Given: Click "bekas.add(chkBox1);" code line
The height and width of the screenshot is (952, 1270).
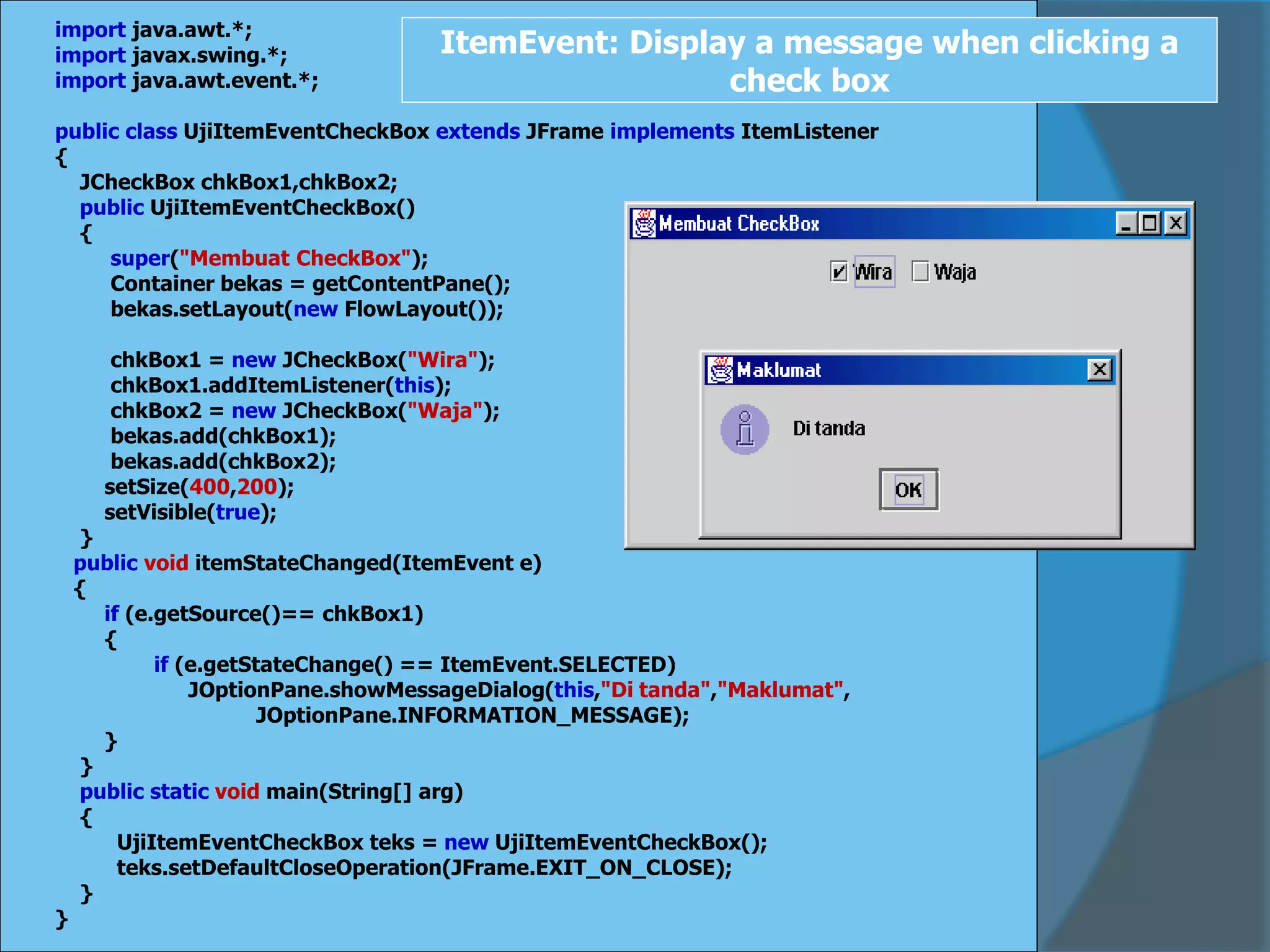Looking at the screenshot, I should click(223, 436).
